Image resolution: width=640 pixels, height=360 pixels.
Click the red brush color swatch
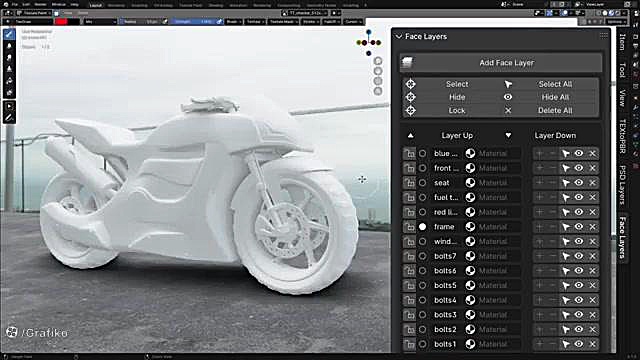[x=61, y=22]
